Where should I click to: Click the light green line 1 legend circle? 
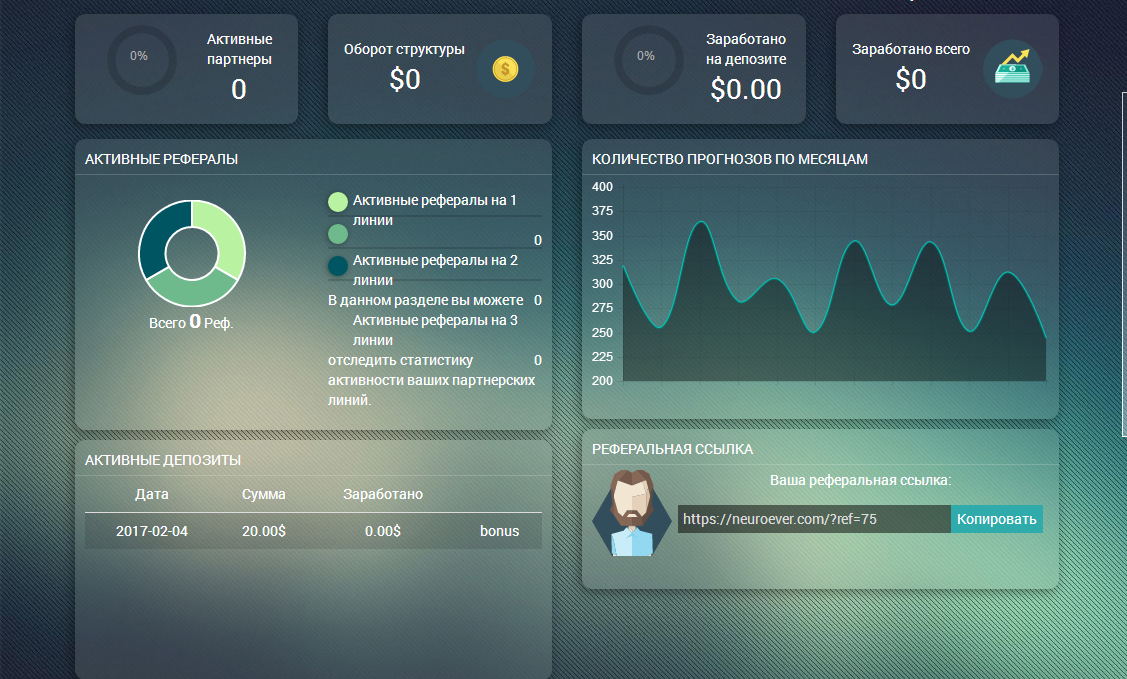pyautogui.click(x=338, y=202)
